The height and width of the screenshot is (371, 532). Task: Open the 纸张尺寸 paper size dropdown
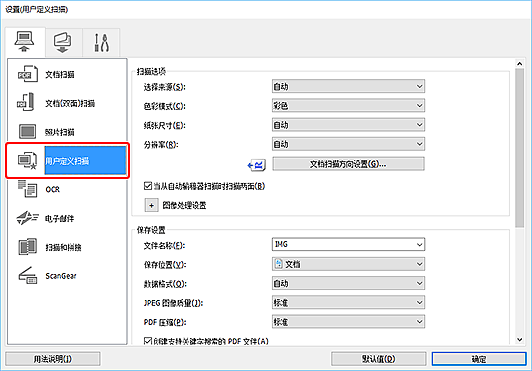pyautogui.click(x=348, y=125)
